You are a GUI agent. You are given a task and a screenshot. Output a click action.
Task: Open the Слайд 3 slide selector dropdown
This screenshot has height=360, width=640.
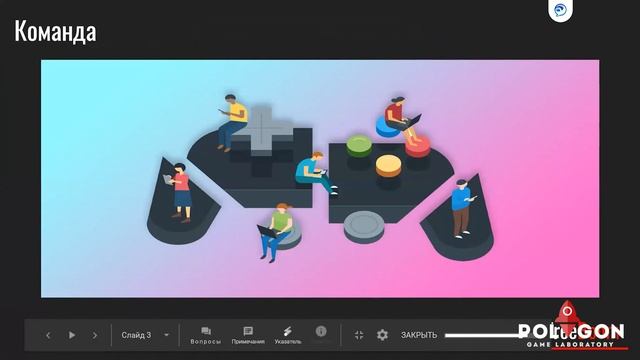click(x=145, y=335)
